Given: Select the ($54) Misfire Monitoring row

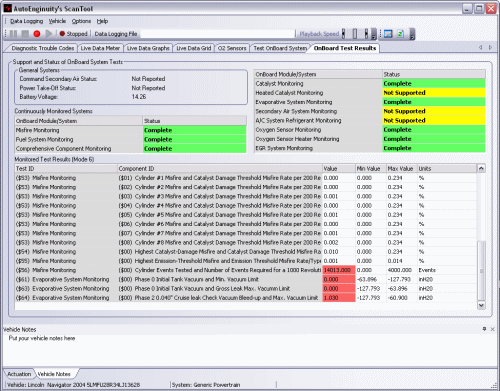Looking at the screenshot, I should [246, 252].
